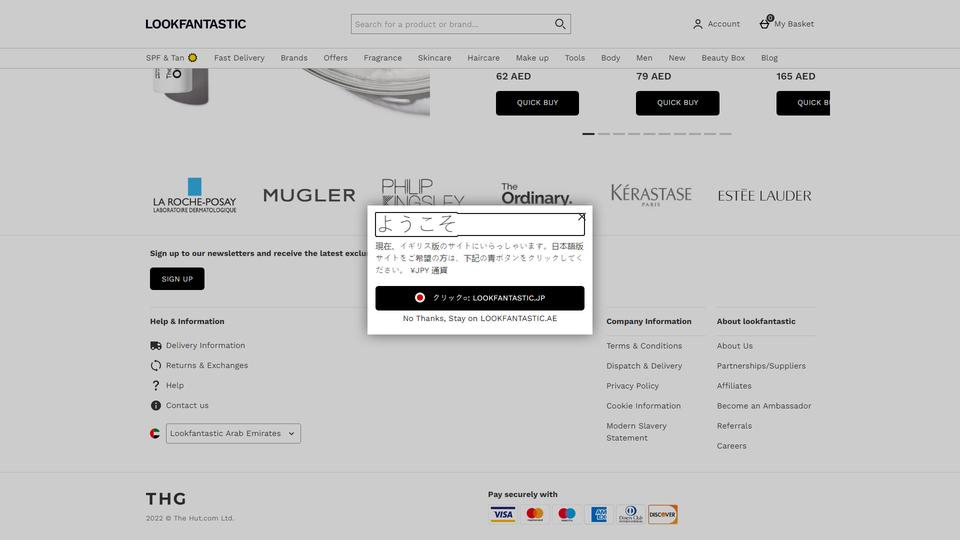Open the Make up menu

pos(532,58)
